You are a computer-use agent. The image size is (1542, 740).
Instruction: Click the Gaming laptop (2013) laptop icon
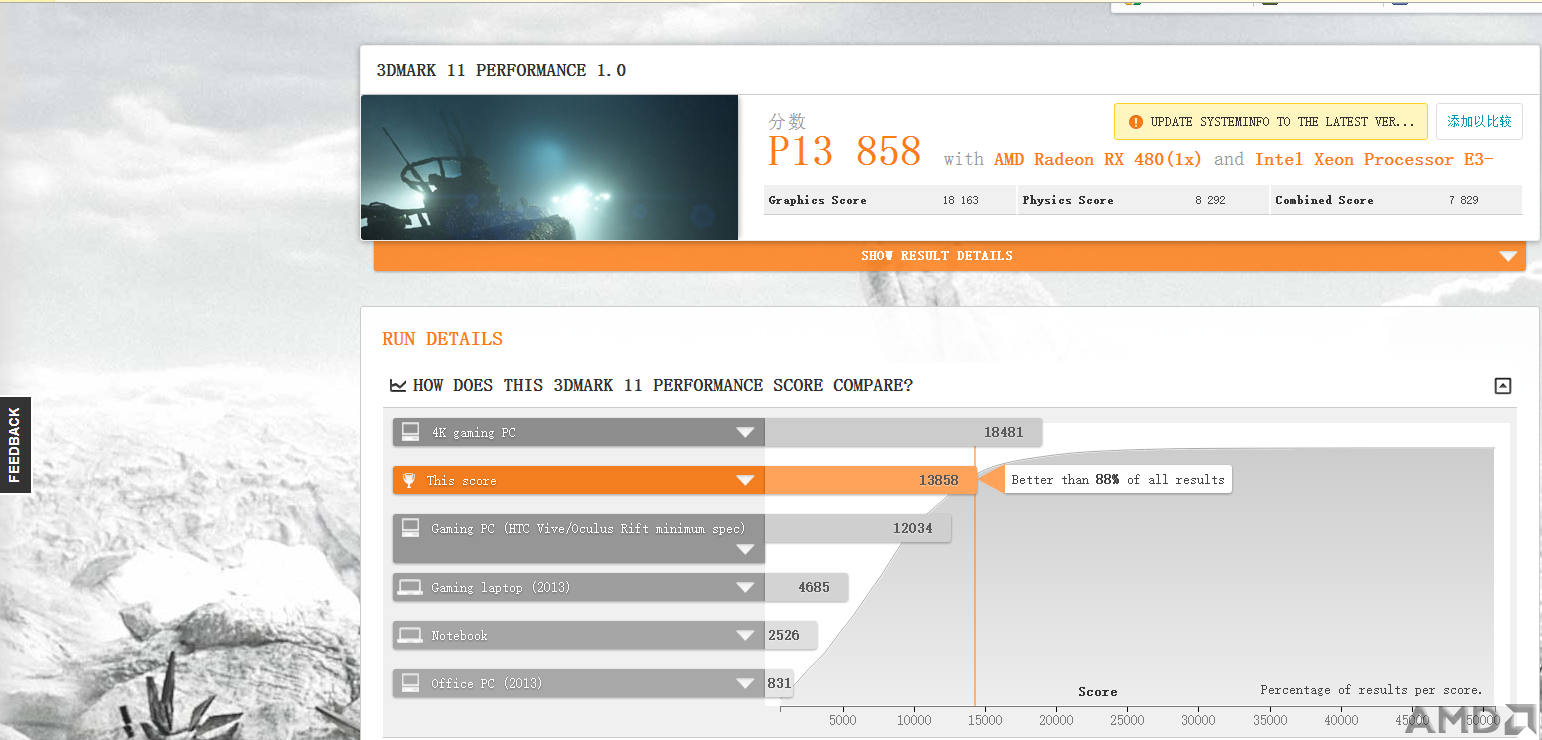(410, 587)
